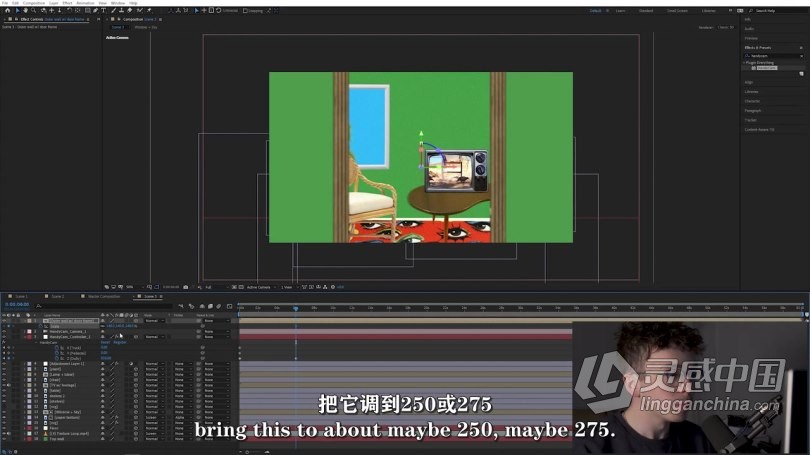Click label color swatch of Top wall layer
This screenshot has width=810, height=455.
coord(29,439)
